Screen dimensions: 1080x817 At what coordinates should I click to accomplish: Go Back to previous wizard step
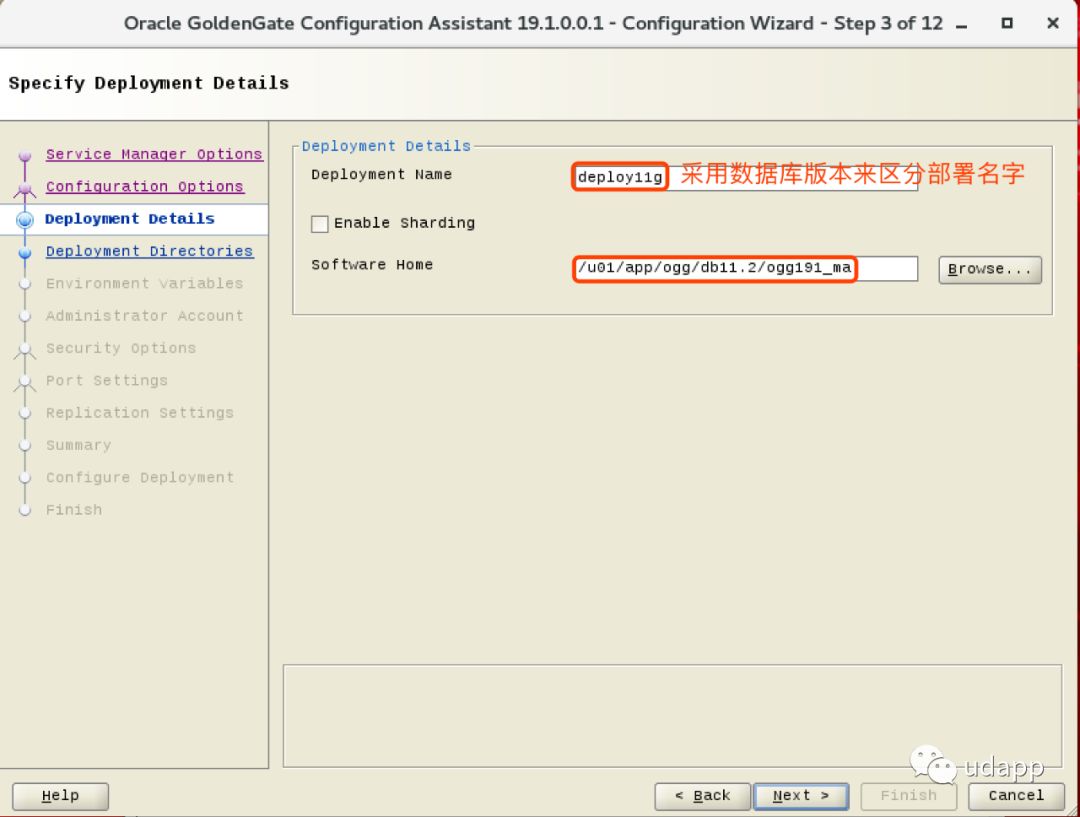tap(703, 796)
